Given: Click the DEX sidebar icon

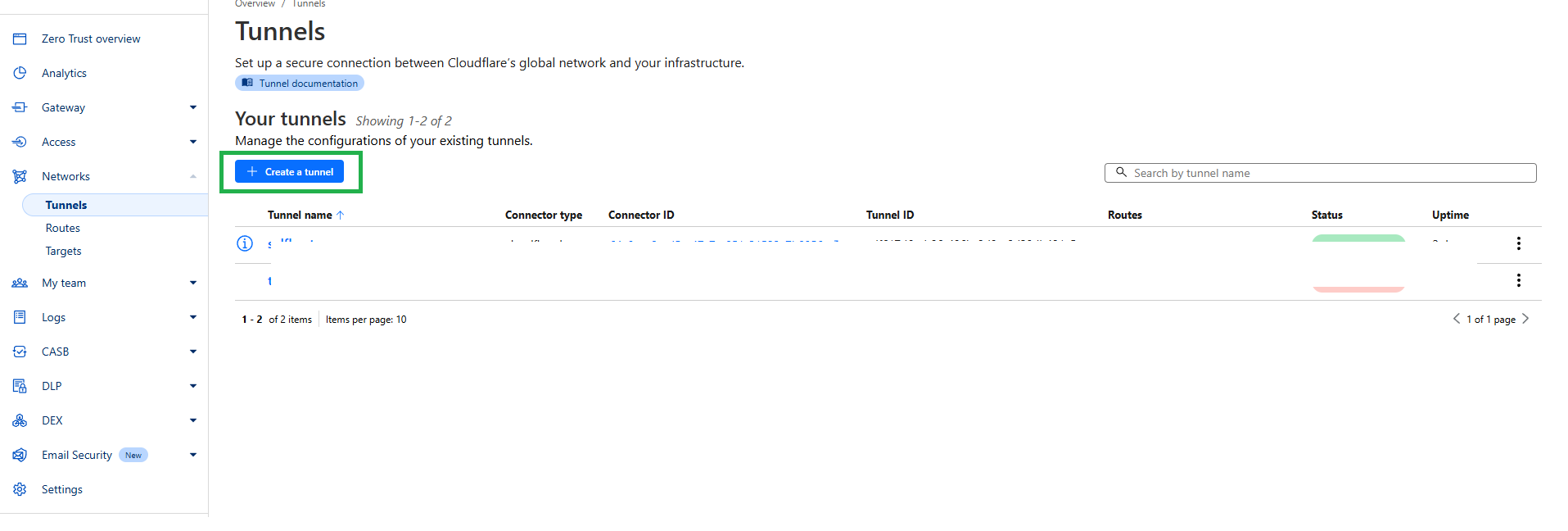Looking at the screenshot, I should [20, 420].
